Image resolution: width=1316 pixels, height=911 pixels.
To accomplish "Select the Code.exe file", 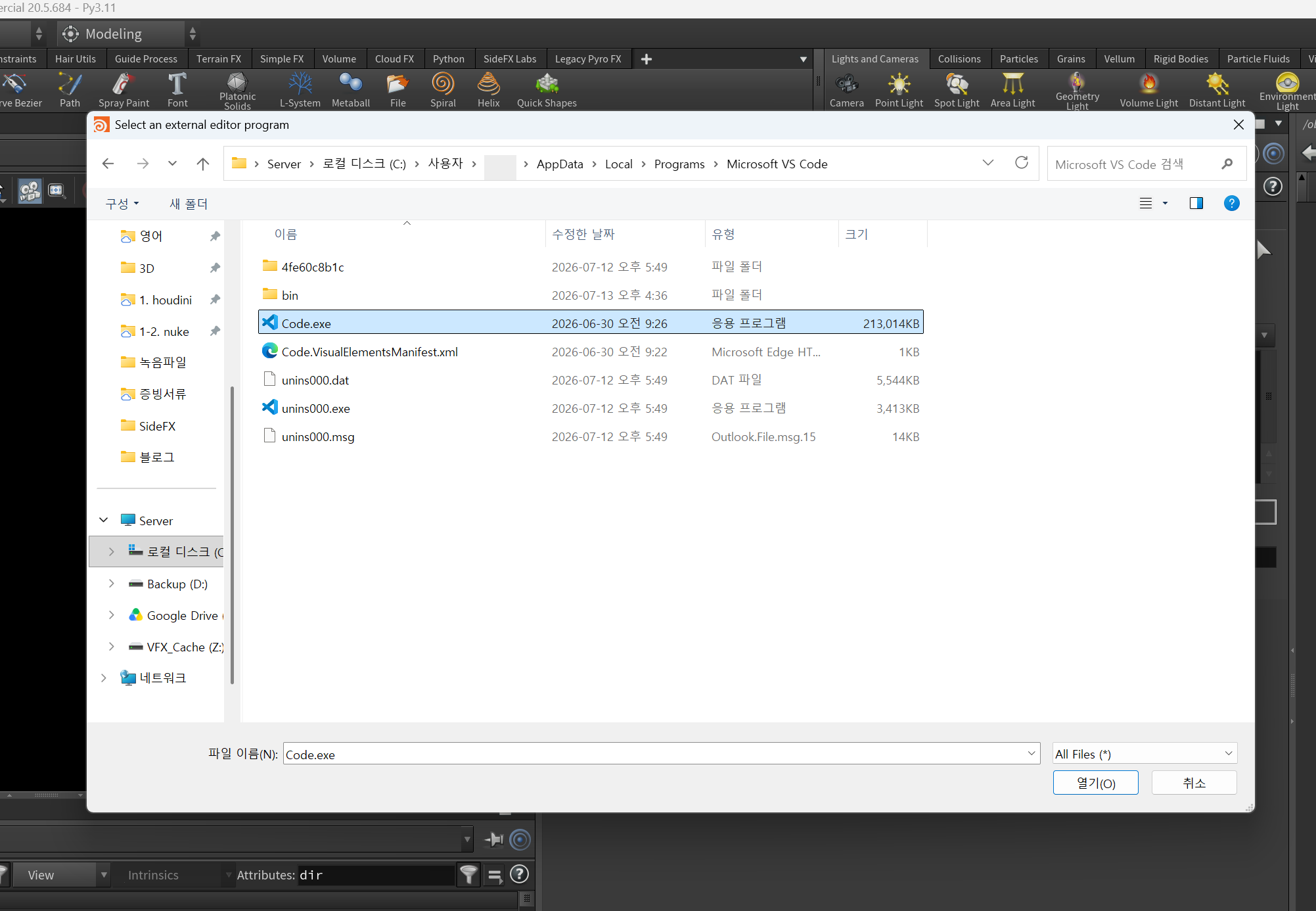I will point(591,323).
